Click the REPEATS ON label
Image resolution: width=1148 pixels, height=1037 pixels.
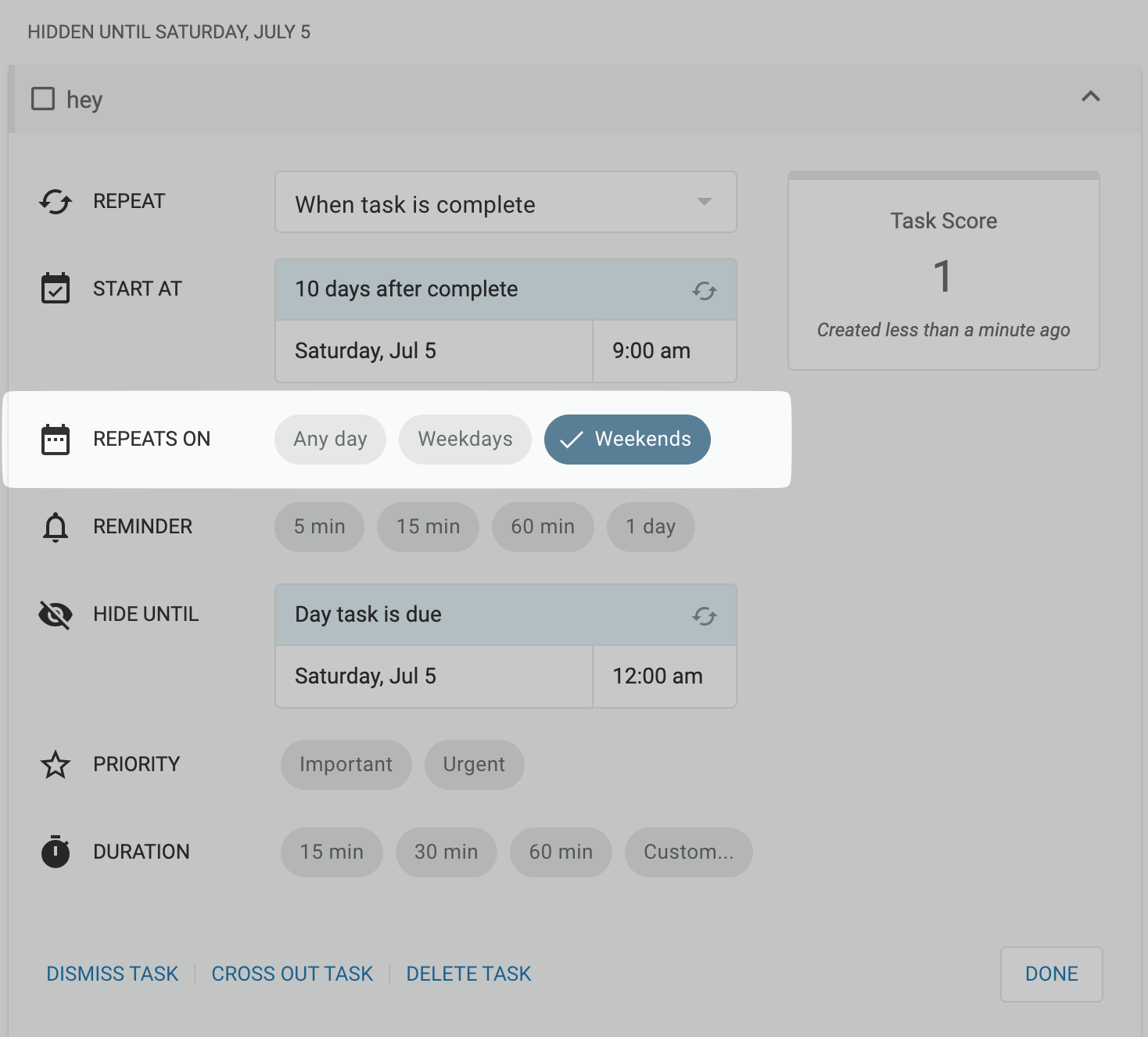152,440
